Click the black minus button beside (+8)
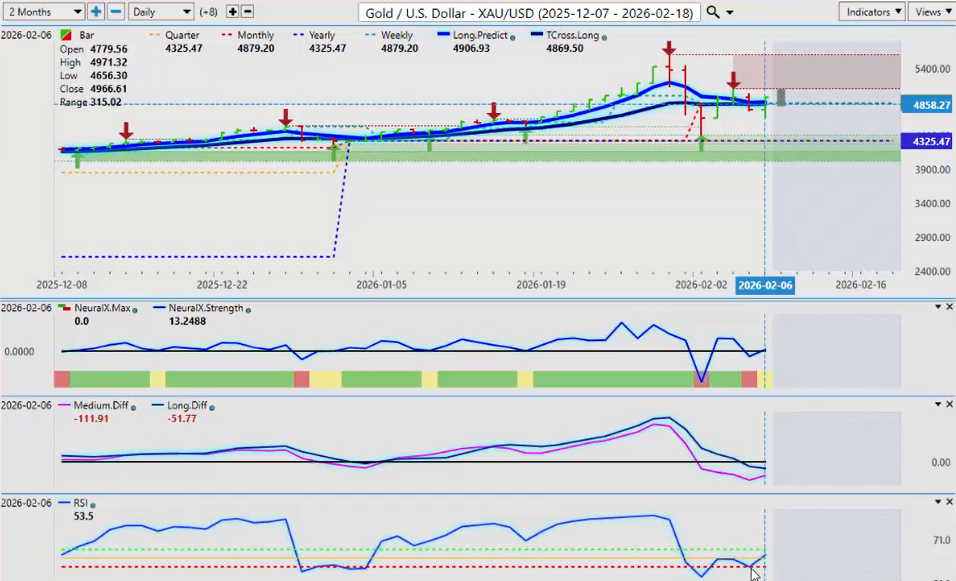This screenshot has height=581, width=956. tap(247, 12)
